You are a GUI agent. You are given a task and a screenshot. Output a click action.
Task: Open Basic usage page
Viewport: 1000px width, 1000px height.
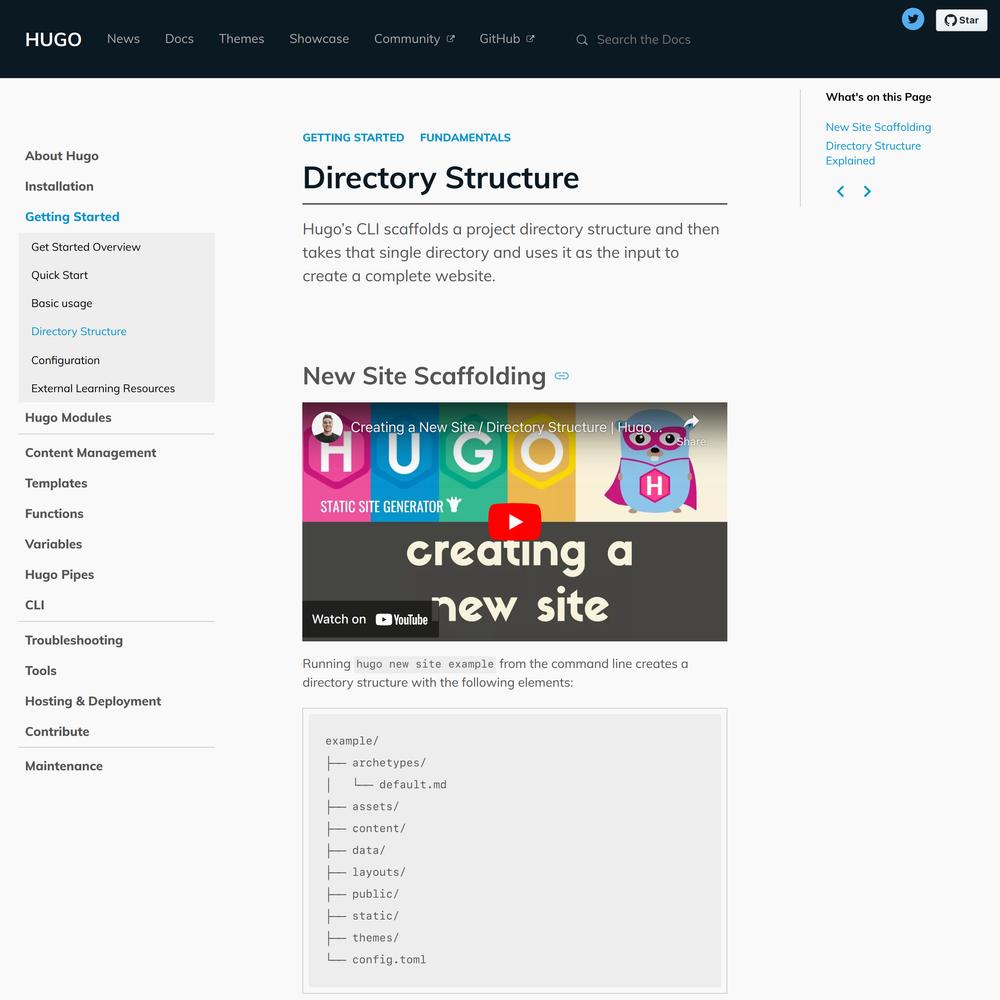coord(62,303)
